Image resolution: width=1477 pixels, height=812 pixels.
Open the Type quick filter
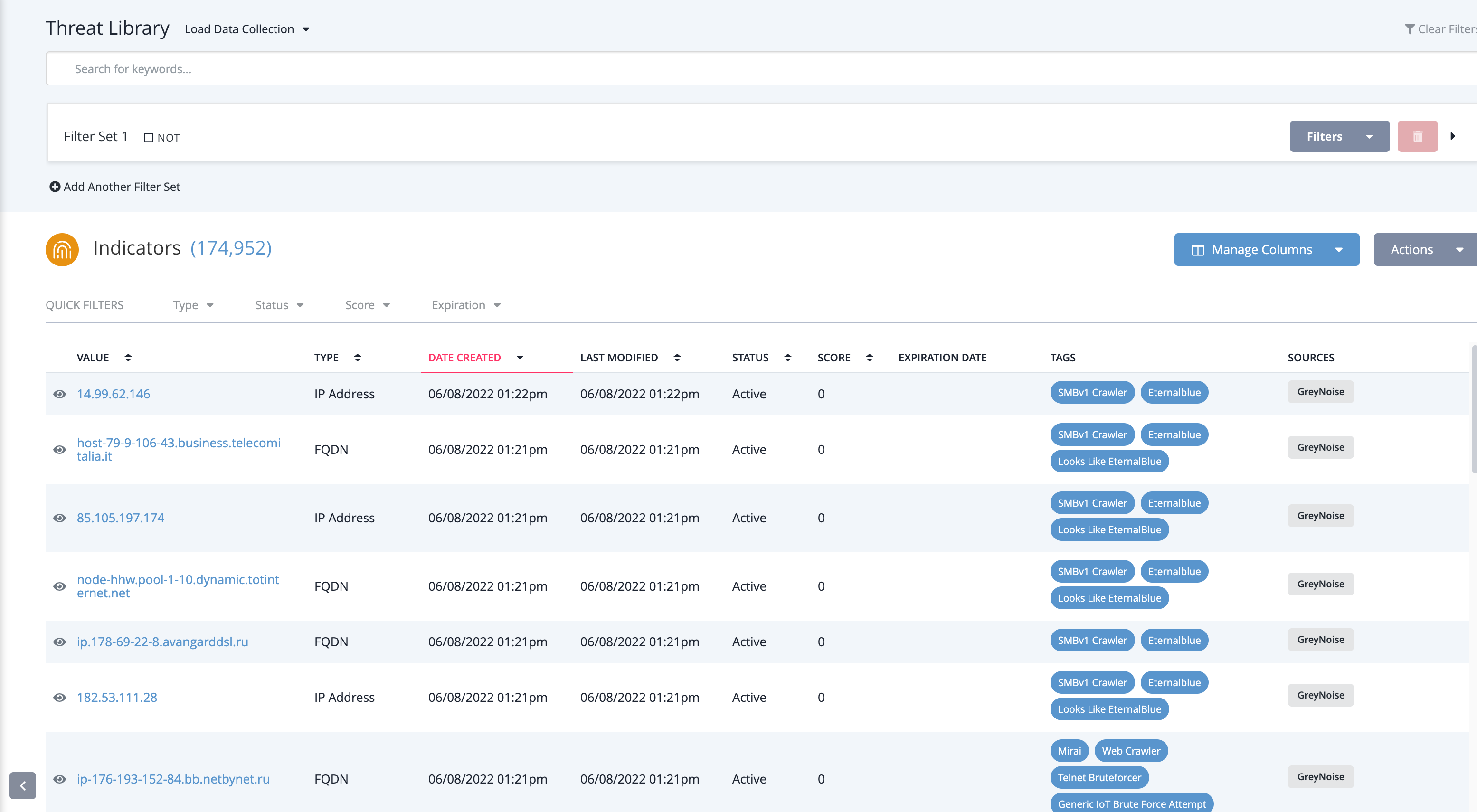tap(193, 305)
